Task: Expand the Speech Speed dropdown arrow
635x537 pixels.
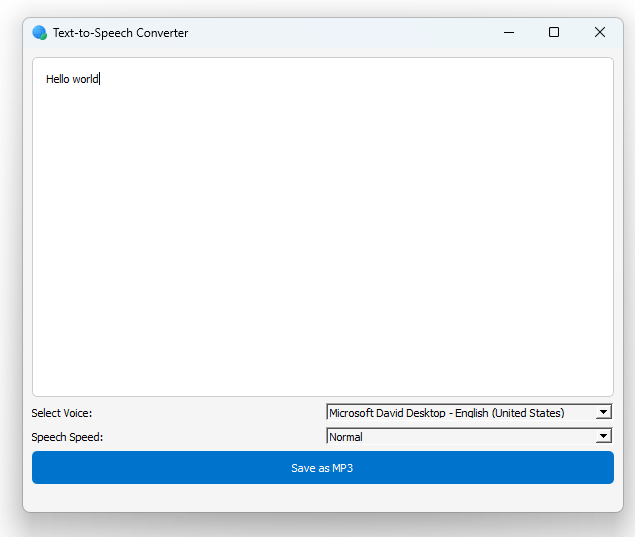Action: (x=603, y=436)
